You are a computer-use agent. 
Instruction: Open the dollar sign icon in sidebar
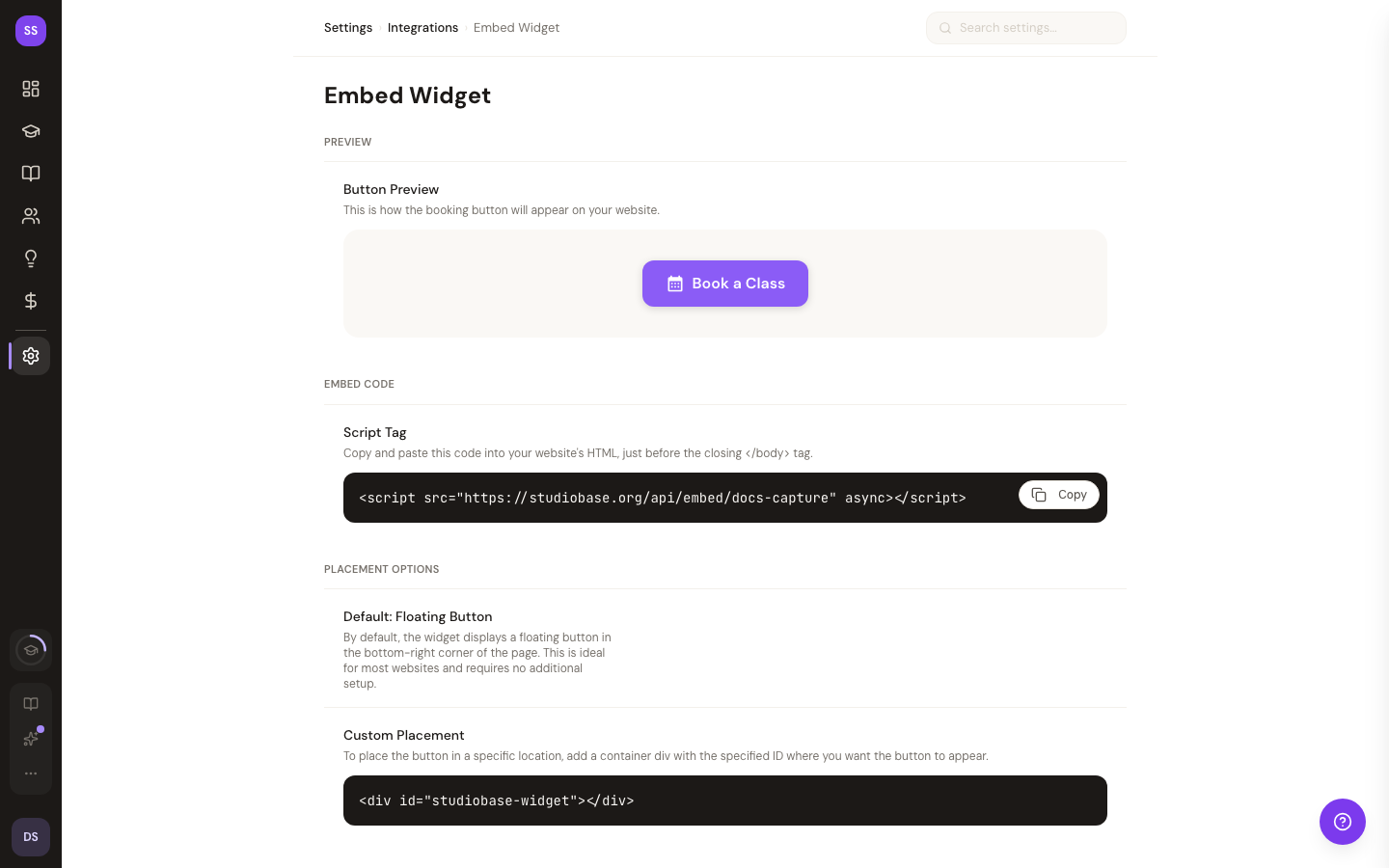click(31, 301)
